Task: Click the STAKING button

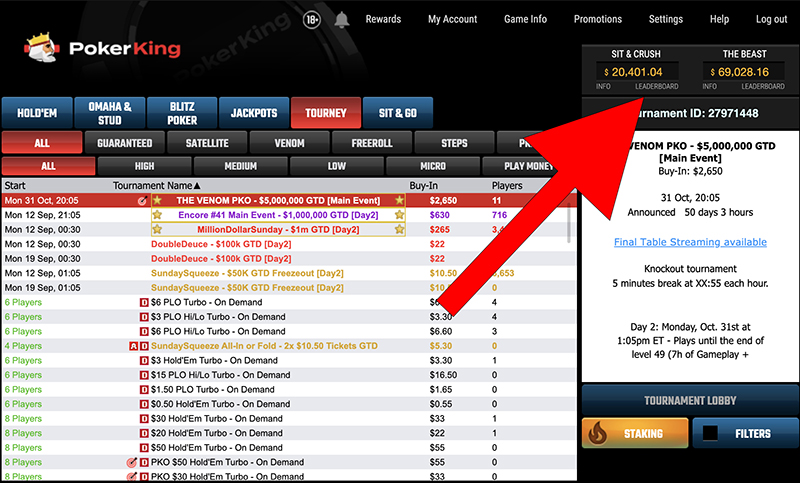Action: click(x=635, y=434)
